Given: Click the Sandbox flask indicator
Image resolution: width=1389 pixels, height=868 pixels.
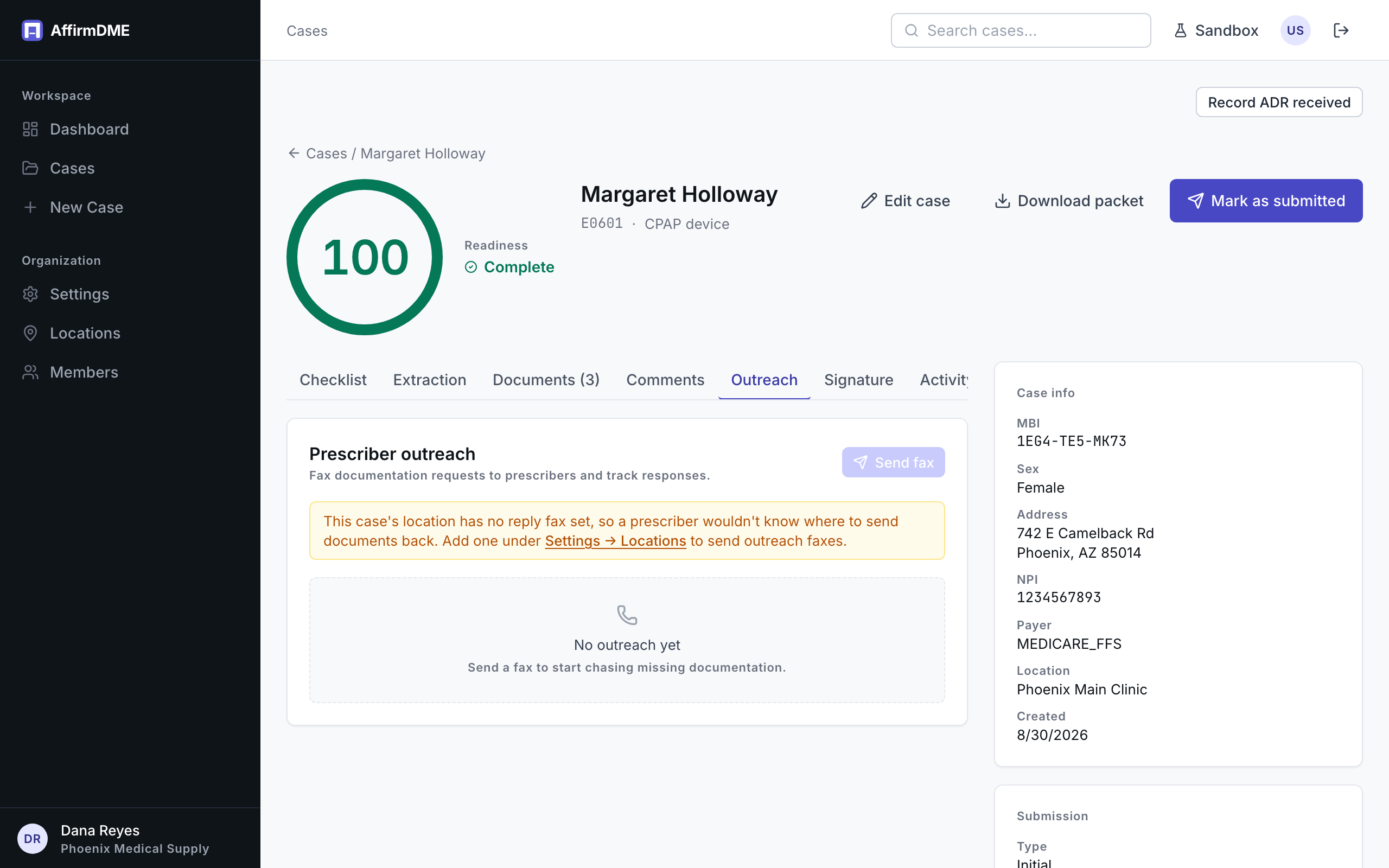Looking at the screenshot, I should coord(1216,30).
